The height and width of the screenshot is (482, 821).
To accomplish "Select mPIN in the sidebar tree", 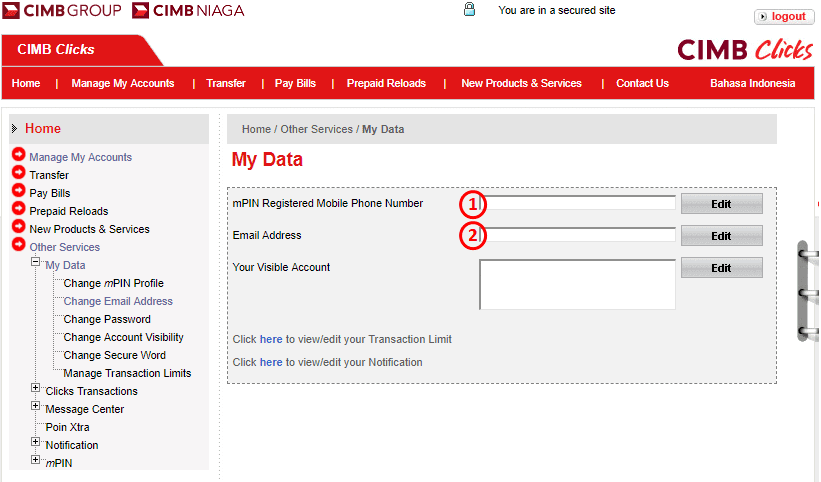I will (59, 463).
